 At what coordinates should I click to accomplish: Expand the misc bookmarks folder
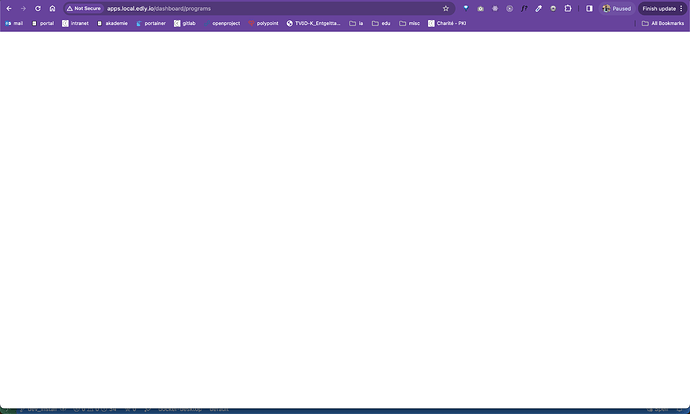point(410,23)
